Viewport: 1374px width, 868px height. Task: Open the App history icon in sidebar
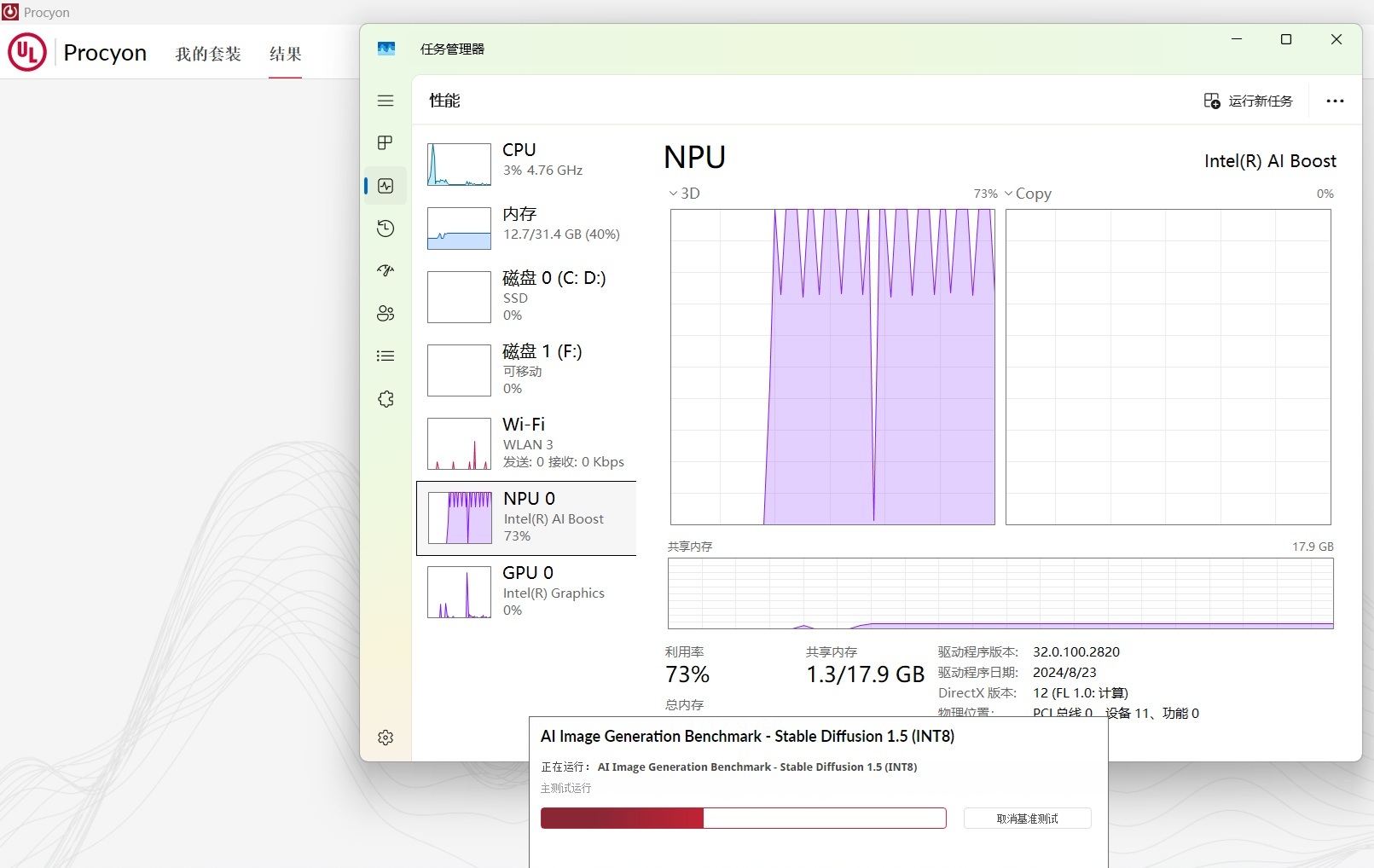(386, 229)
